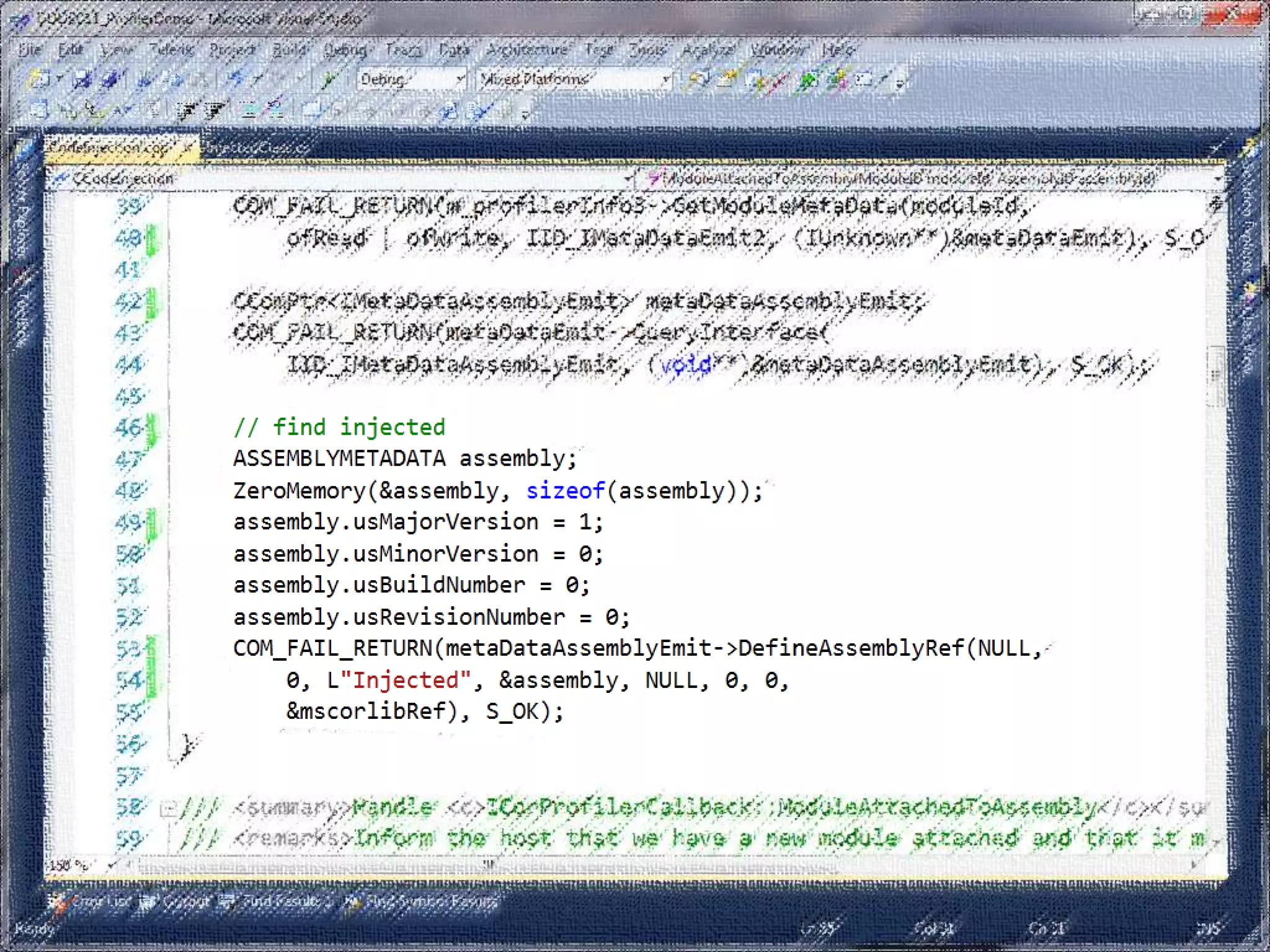Open the Build menu
The height and width of the screenshot is (952, 1270).
[x=289, y=50]
